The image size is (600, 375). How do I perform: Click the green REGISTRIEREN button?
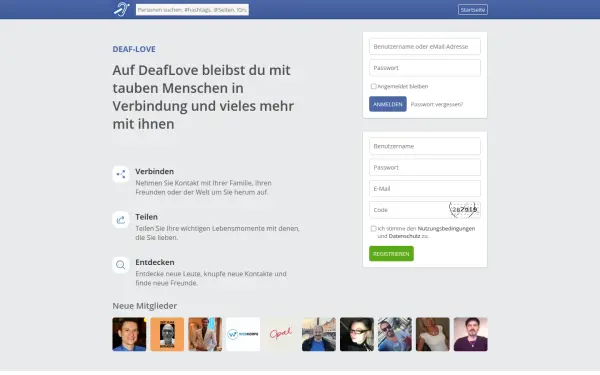tap(391, 254)
